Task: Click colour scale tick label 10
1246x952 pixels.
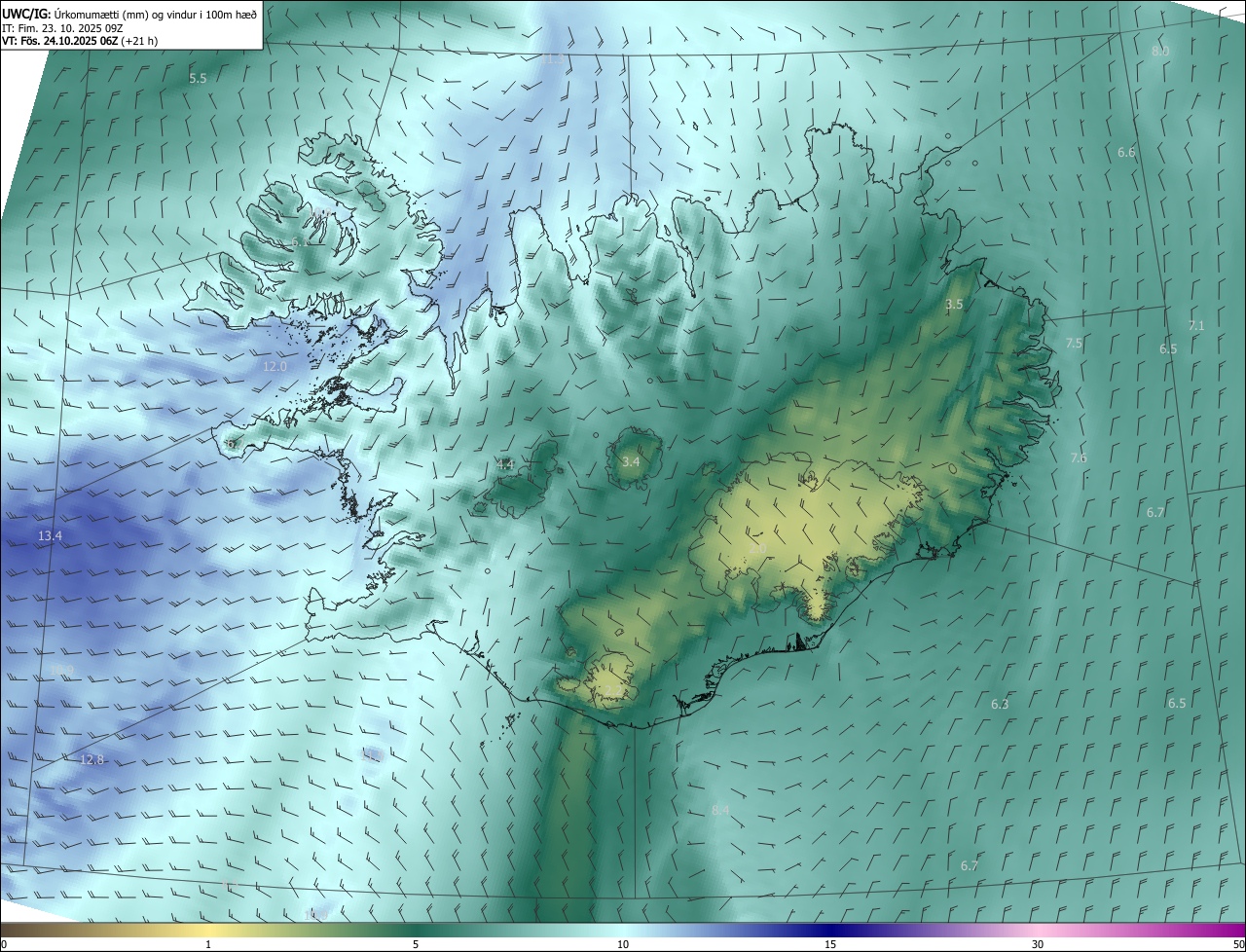Action: 623,945
